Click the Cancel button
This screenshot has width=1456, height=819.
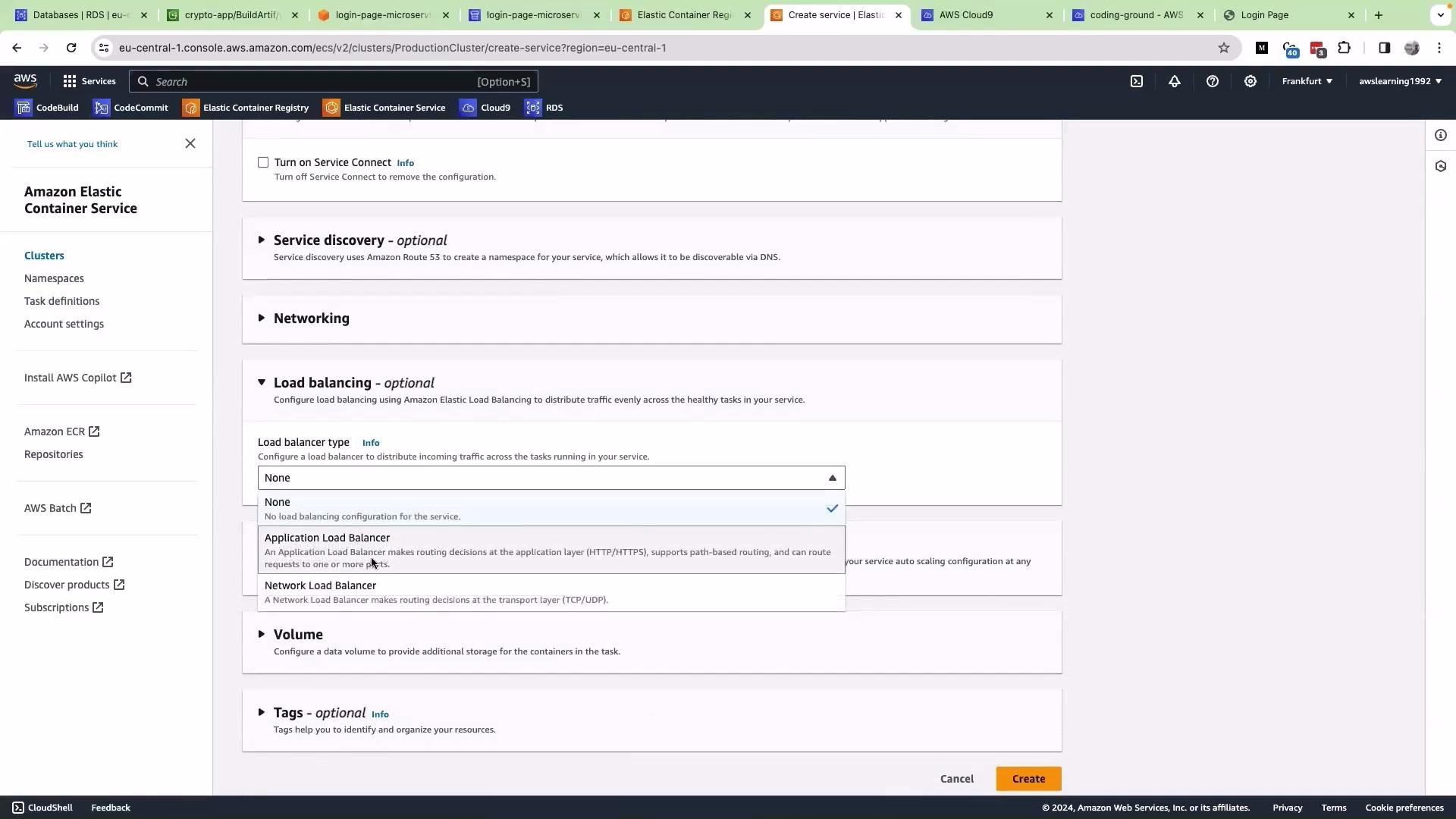tap(957, 779)
